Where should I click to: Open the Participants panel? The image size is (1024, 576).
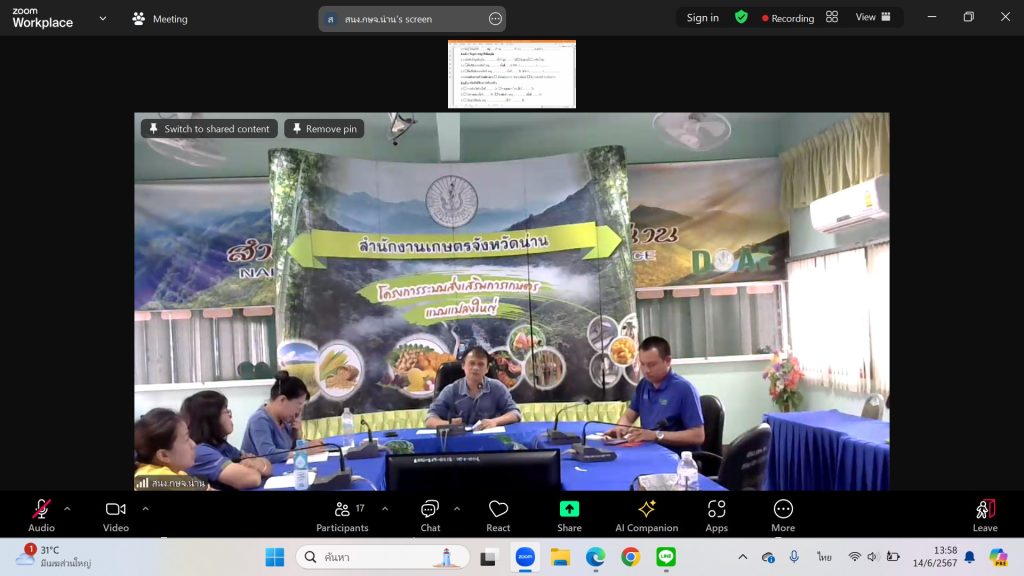click(342, 514)
